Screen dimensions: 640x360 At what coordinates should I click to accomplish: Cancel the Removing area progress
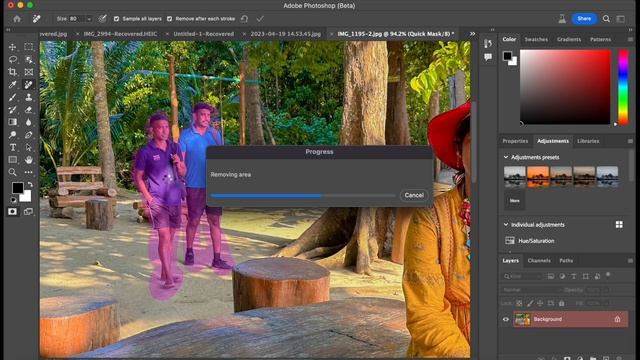click(414, 195)
